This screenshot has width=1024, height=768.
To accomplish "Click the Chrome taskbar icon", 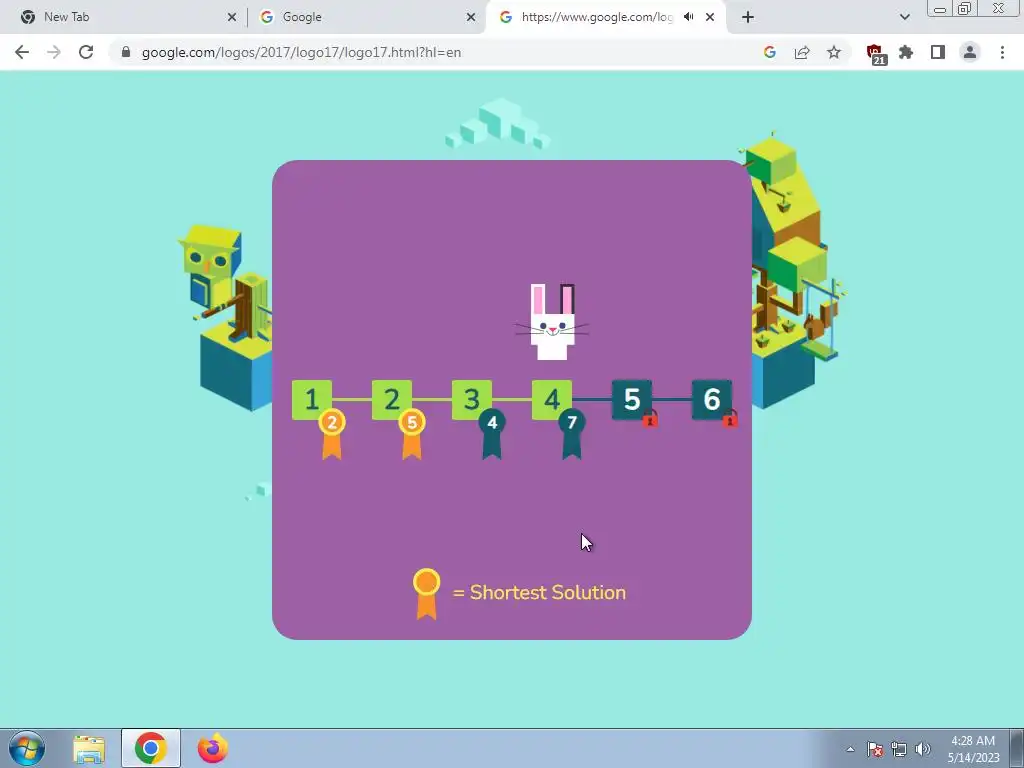I will [x=151, y=748].
